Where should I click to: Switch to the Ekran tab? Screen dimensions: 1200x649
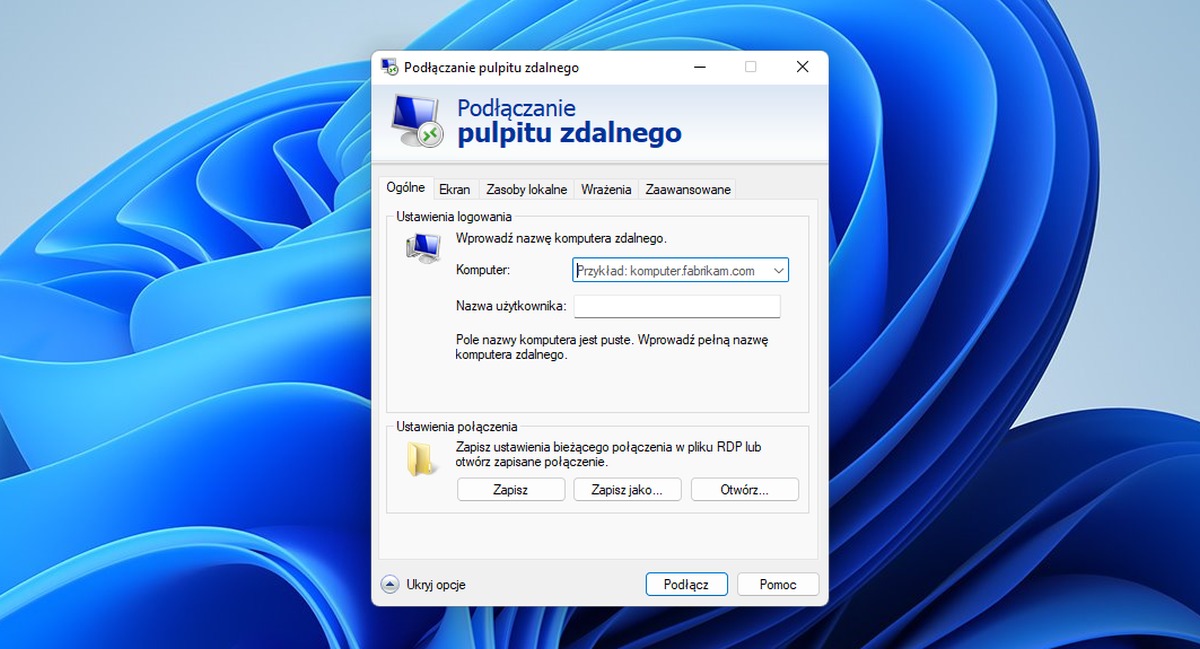click(x=454, y=189)
